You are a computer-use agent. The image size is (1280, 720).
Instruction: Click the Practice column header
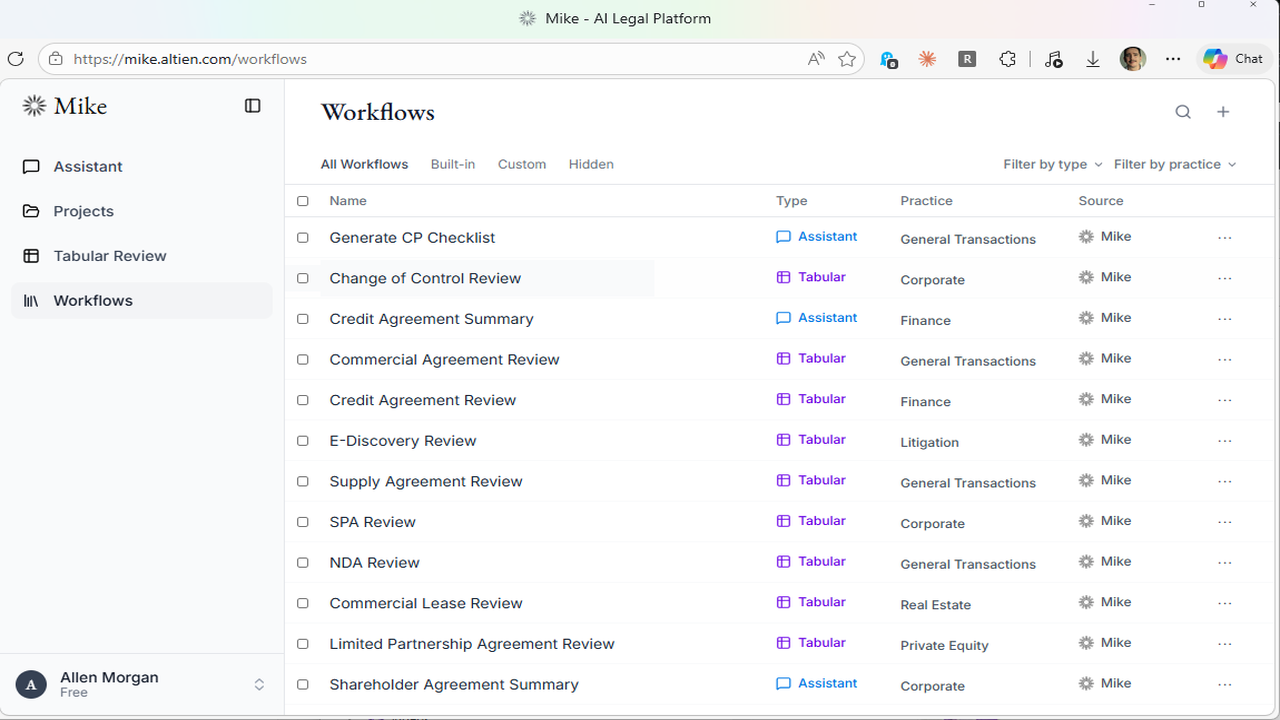[926, 201]
